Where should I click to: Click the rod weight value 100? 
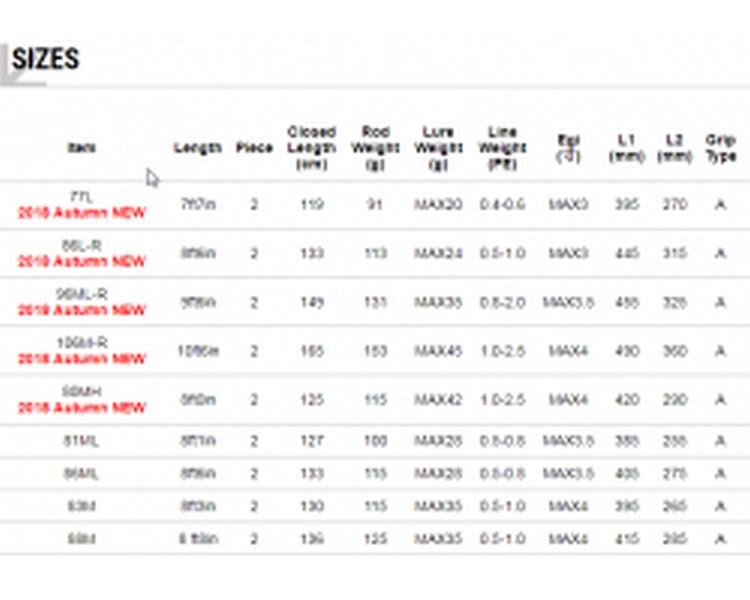pyautogui.click(x=375, y=441)
